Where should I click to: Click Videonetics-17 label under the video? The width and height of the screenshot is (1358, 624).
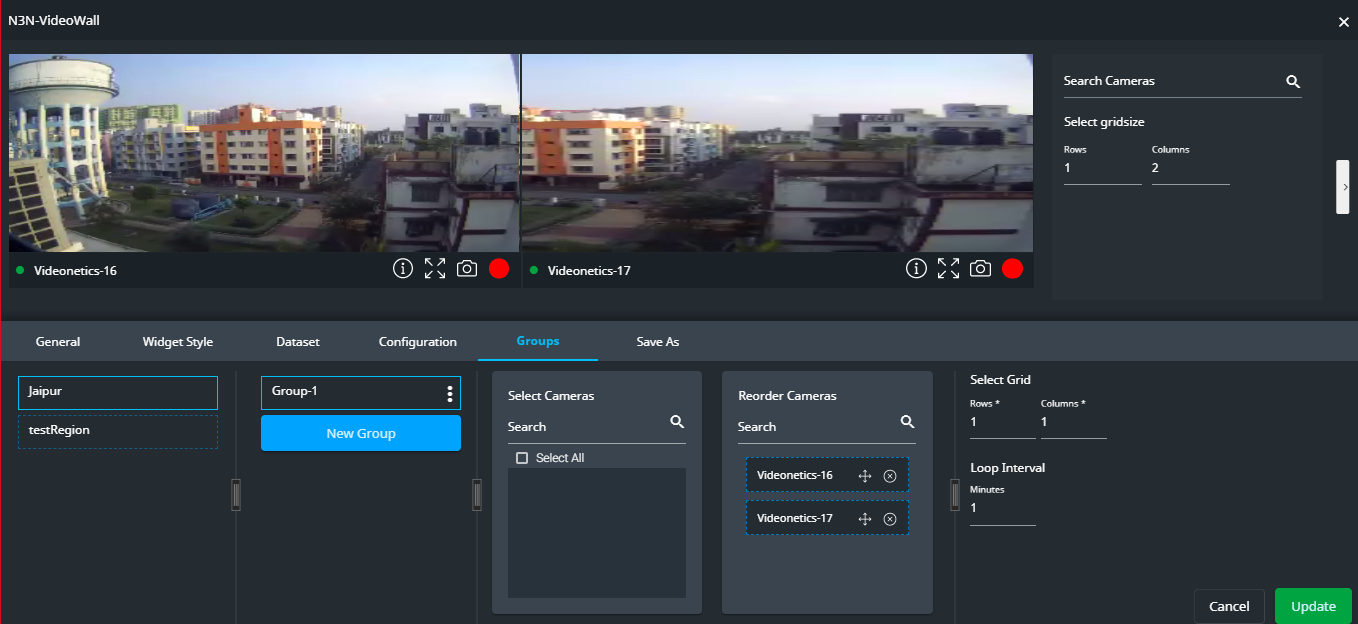[589, 270]
